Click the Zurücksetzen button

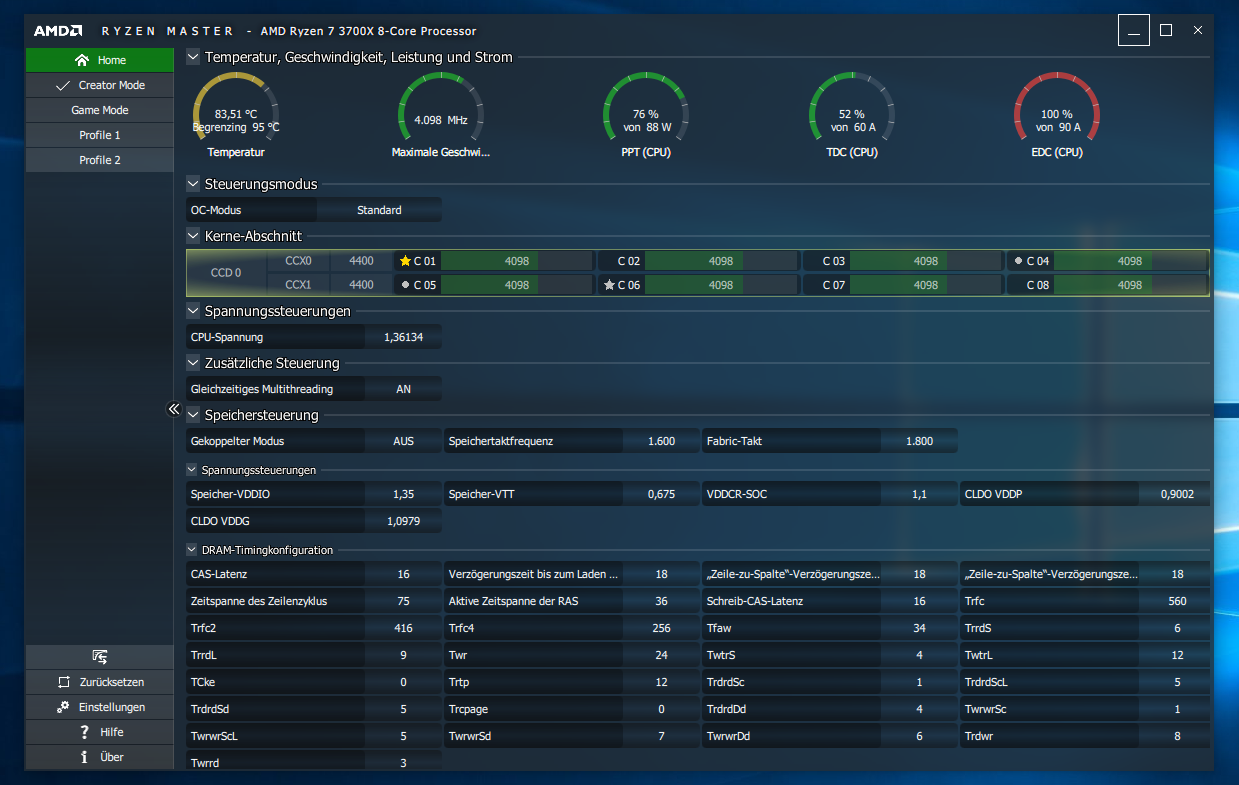tap(99, 682)
